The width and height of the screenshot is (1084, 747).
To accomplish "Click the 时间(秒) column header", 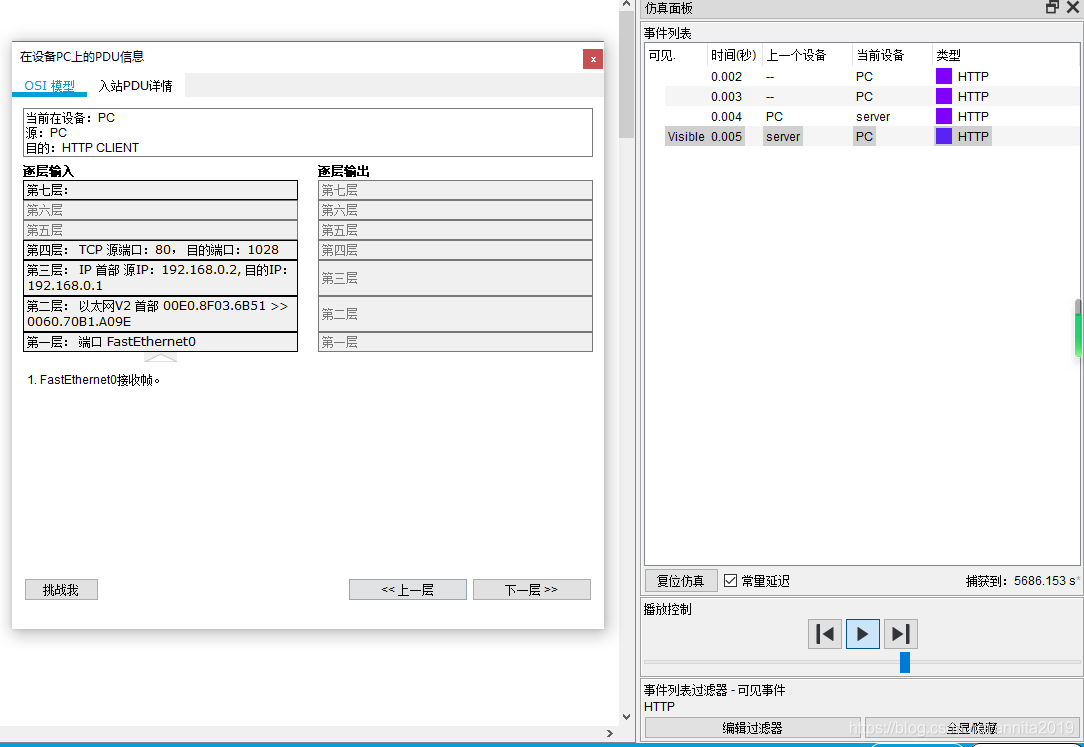I will (x=733, y=55).
